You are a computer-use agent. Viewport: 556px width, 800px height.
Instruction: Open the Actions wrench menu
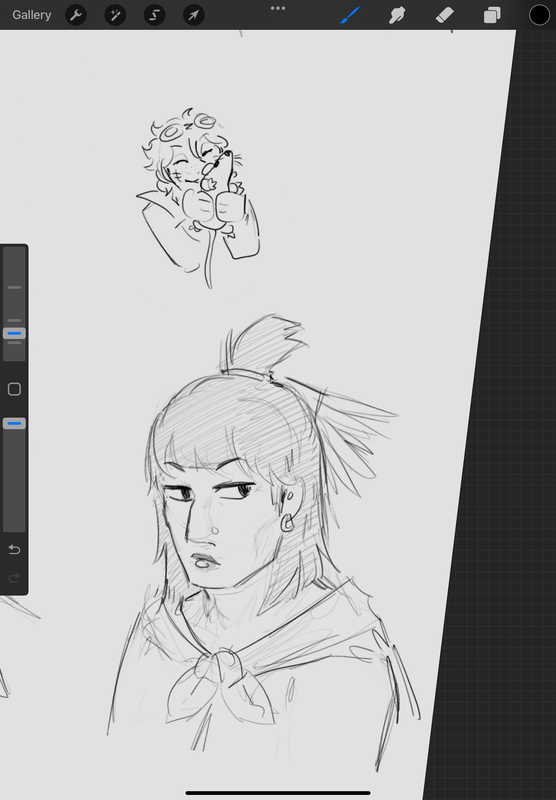tap(76, 15)
